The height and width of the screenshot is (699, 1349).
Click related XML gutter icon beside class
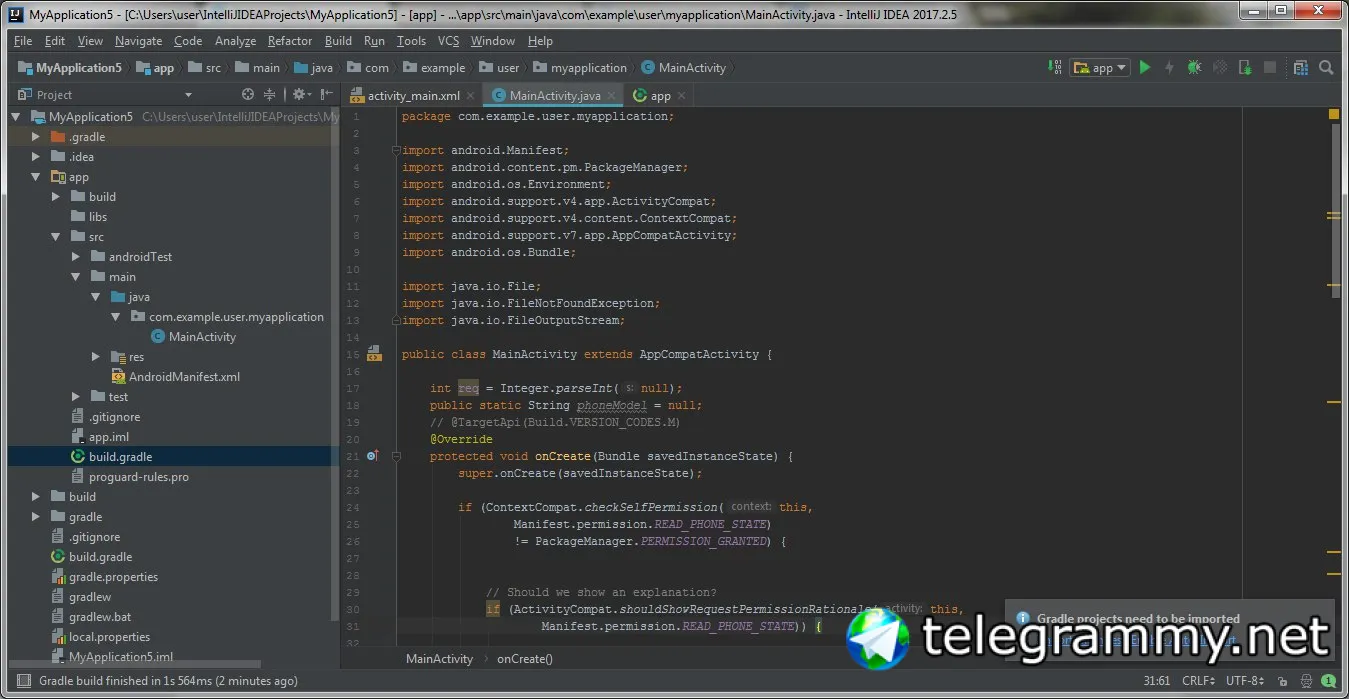pos(374,354)
